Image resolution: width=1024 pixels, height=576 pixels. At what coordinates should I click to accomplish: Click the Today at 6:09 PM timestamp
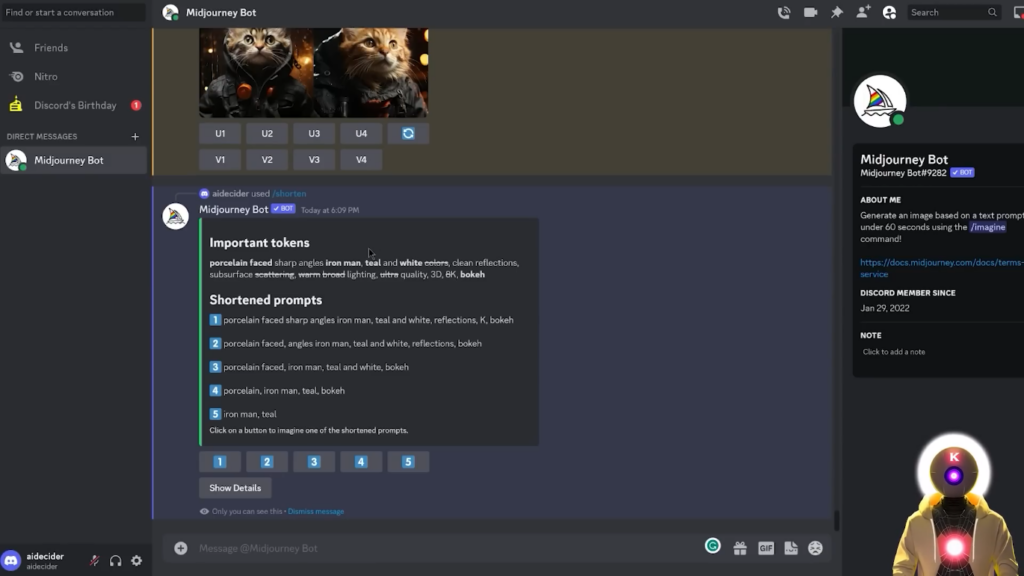pyautogui.click(x=330, y=210)
